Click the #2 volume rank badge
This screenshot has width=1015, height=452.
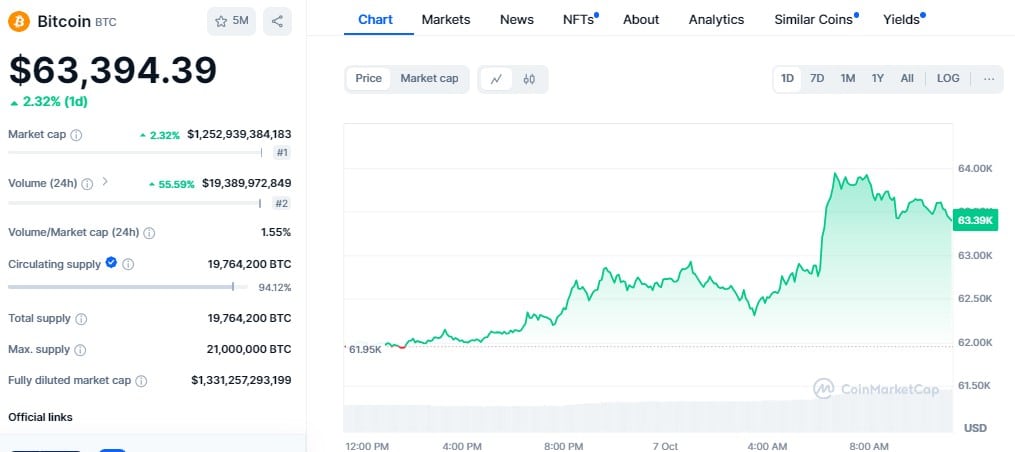click(x=282, y=203)
